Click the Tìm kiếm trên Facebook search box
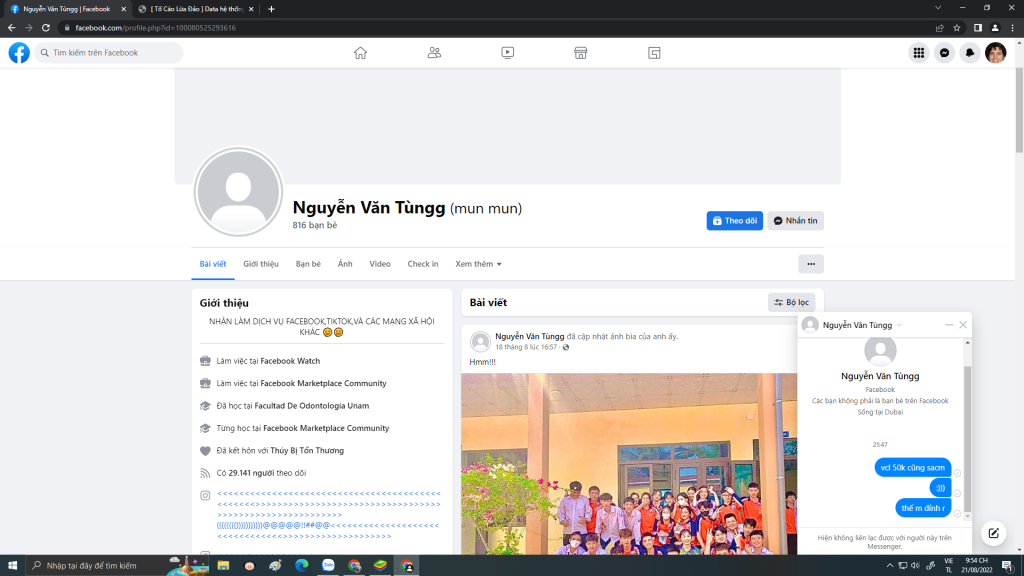Screen dimensions: 1024x576 [x=108, y=53]
